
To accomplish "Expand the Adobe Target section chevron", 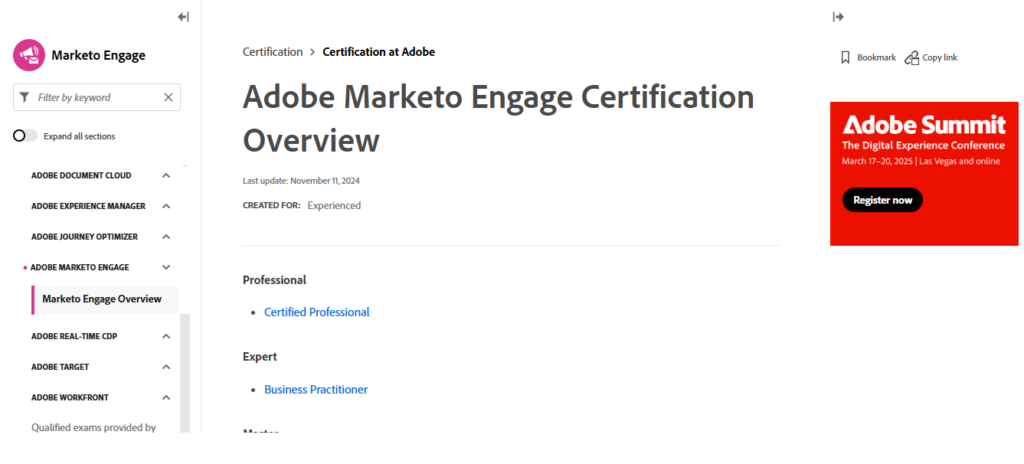I will point(166,367).
